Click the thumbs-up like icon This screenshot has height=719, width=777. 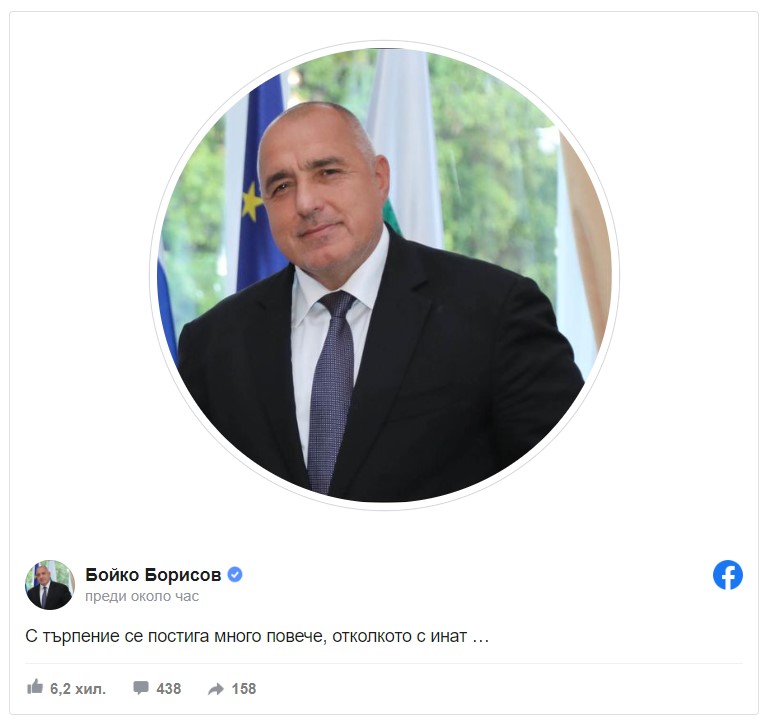[x=35, y=687]
